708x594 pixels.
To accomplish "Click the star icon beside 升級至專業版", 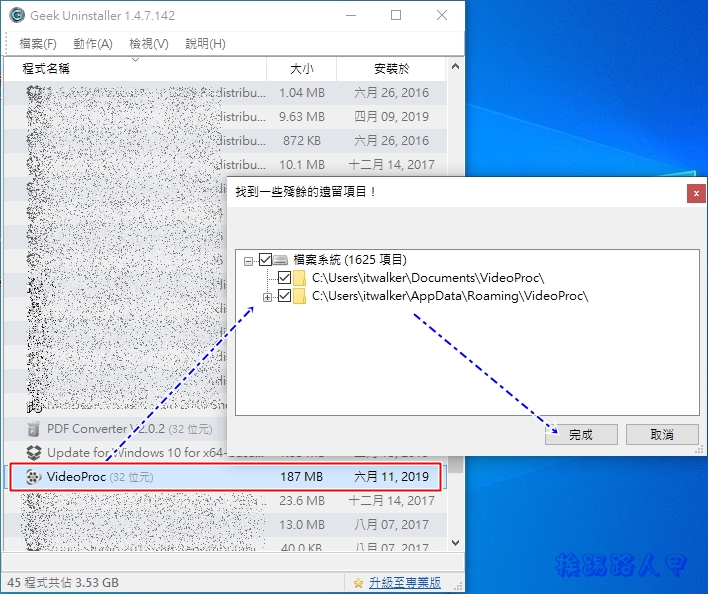I will pos(358,583).
